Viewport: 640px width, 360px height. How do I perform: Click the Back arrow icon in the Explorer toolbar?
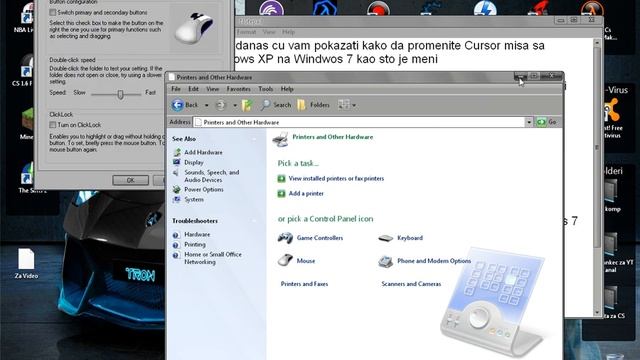177,105
